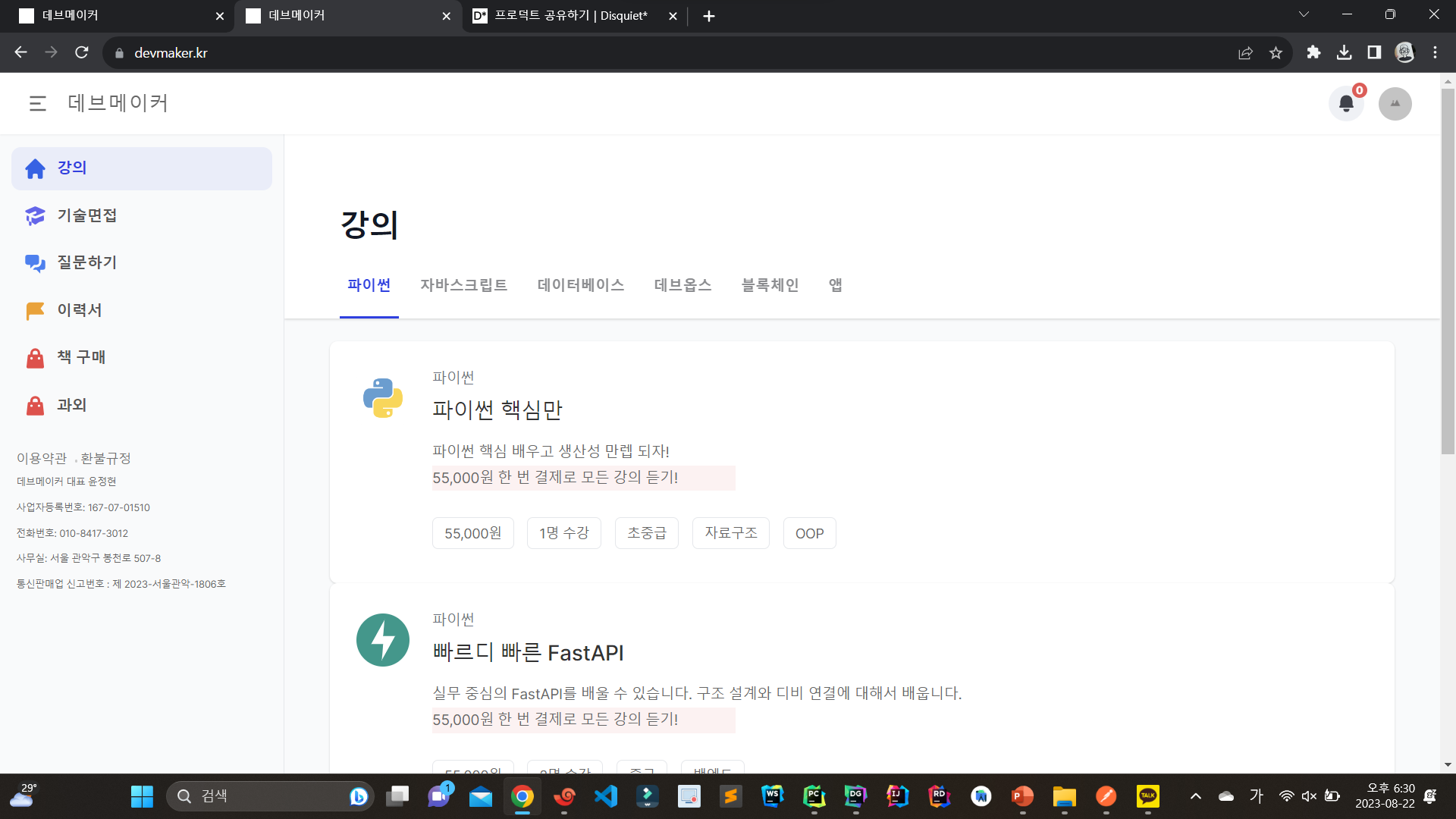Bookmark the page with the star icon

1276,52
